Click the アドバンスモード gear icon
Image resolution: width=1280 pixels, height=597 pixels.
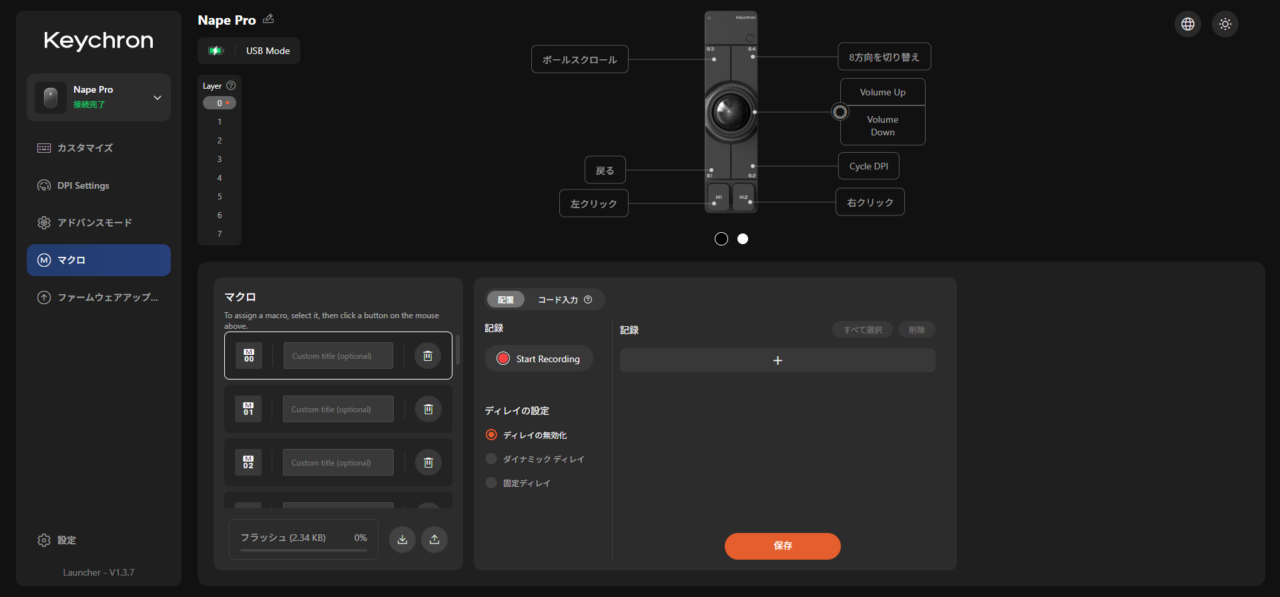pyautogui.click(x=44, y=223)
